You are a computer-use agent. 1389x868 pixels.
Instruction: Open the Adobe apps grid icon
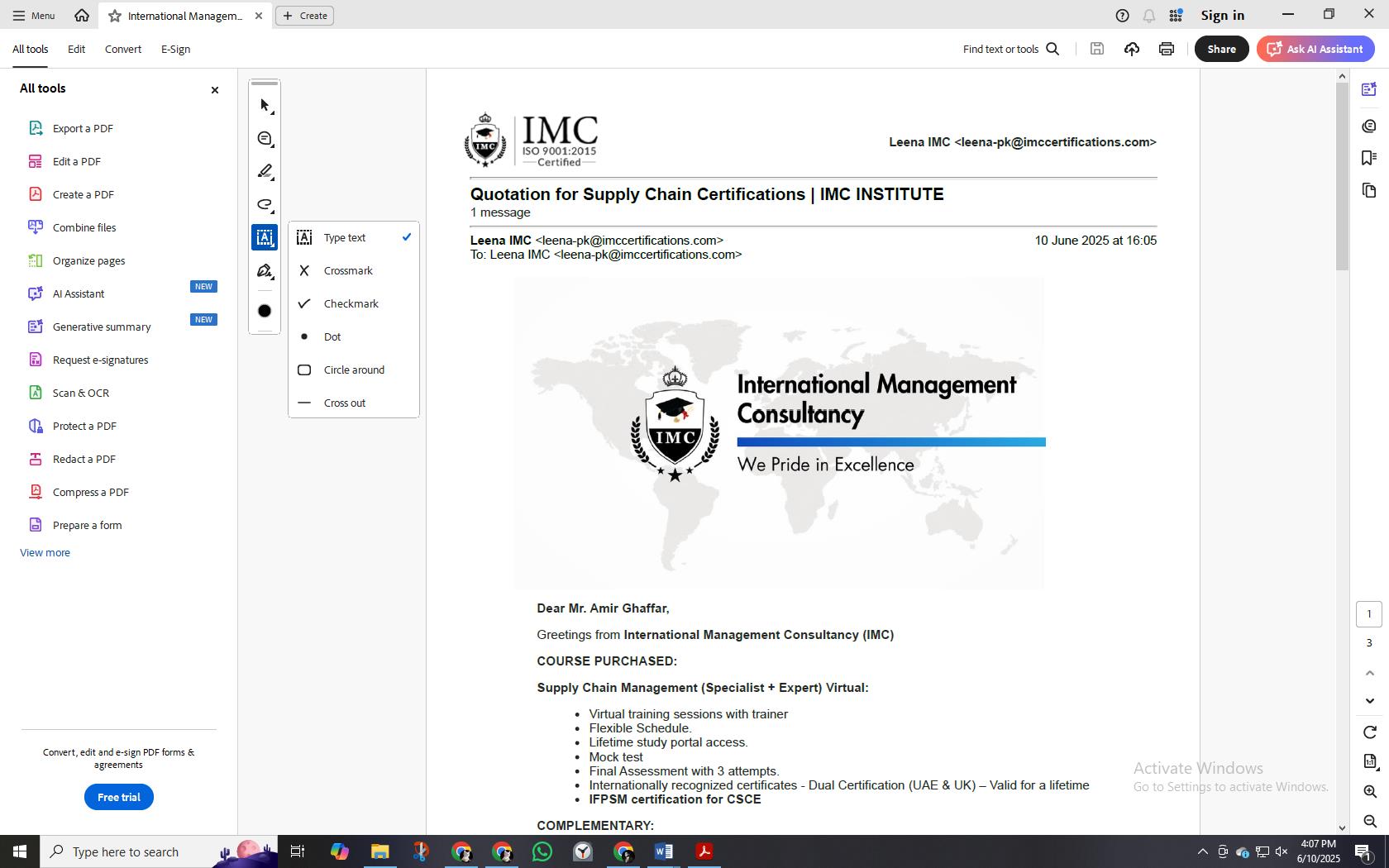click(x=1176, y=16)
